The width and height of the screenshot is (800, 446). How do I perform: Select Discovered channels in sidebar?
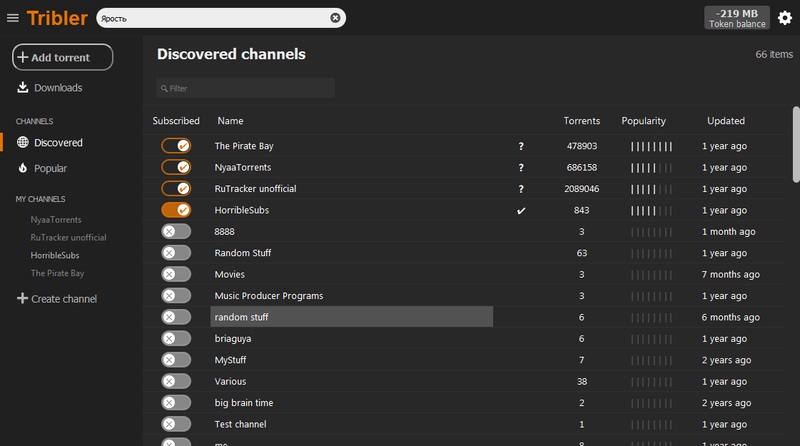[58, 143]
